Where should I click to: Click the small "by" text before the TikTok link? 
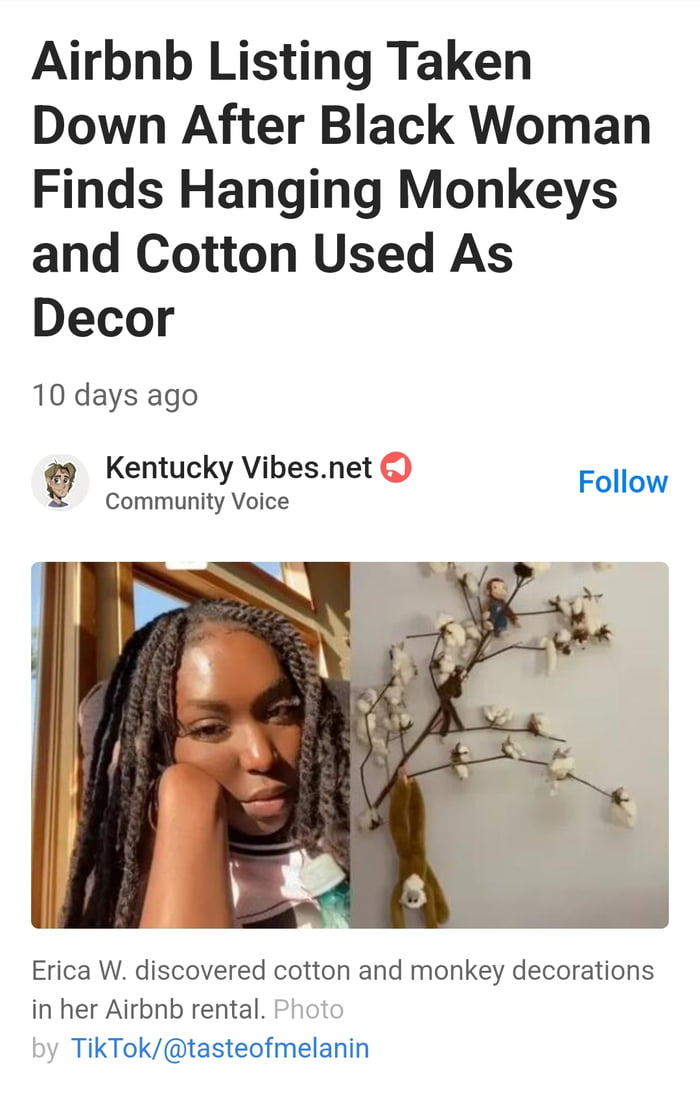coord(45,1048)
